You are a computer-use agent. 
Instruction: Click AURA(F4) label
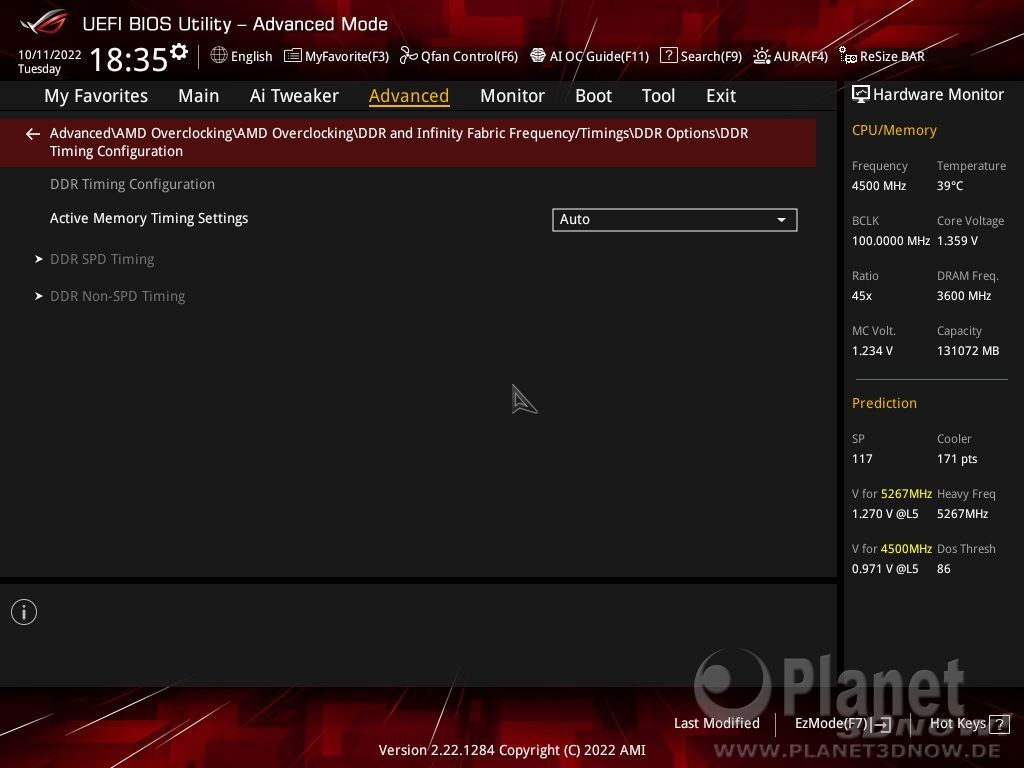click(801, 56)
